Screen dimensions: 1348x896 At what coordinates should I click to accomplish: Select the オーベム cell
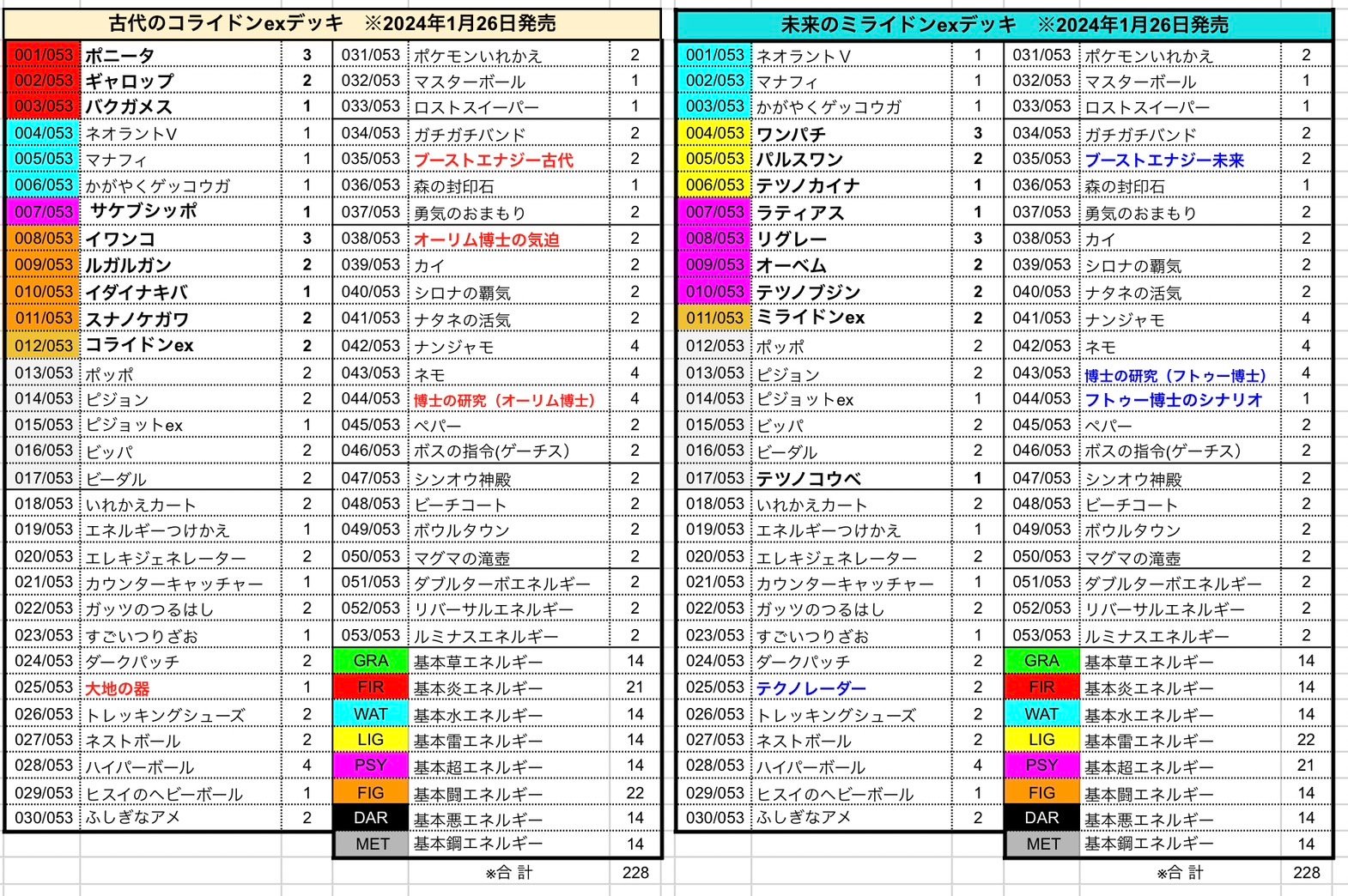point(852,265)
